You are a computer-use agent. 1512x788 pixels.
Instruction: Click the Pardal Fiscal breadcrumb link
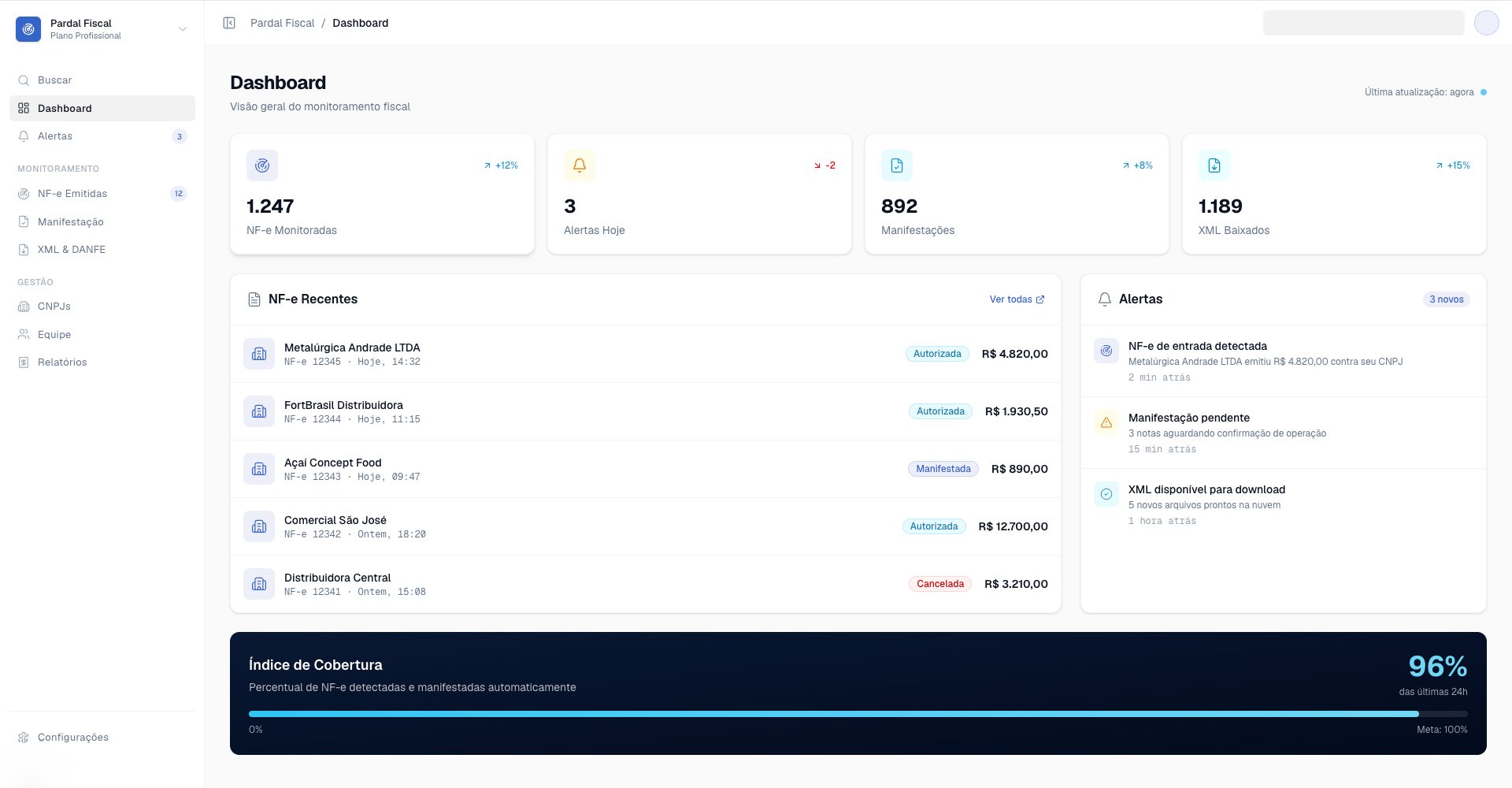tap(282, 23)
